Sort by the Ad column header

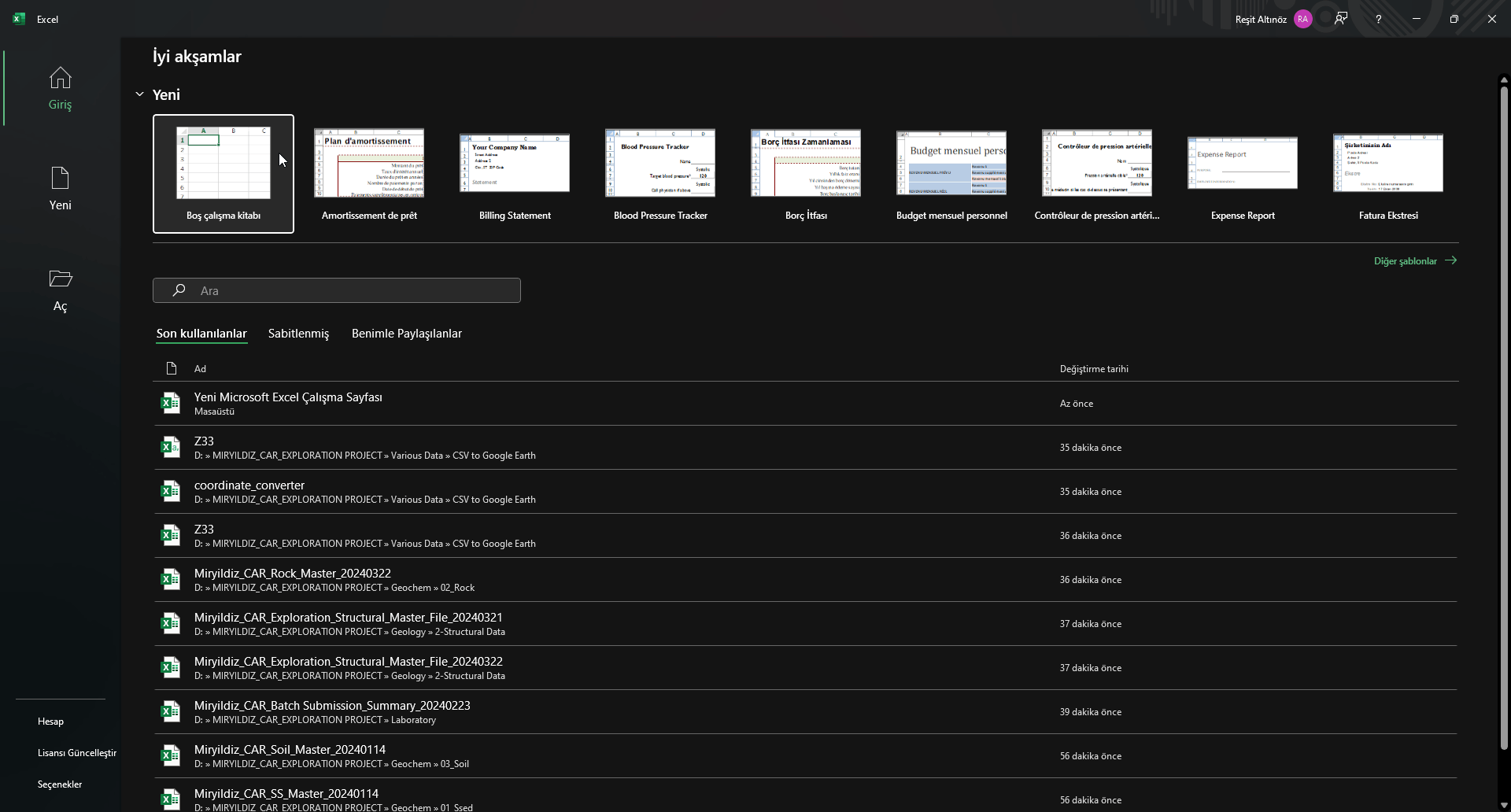(200, 368)
